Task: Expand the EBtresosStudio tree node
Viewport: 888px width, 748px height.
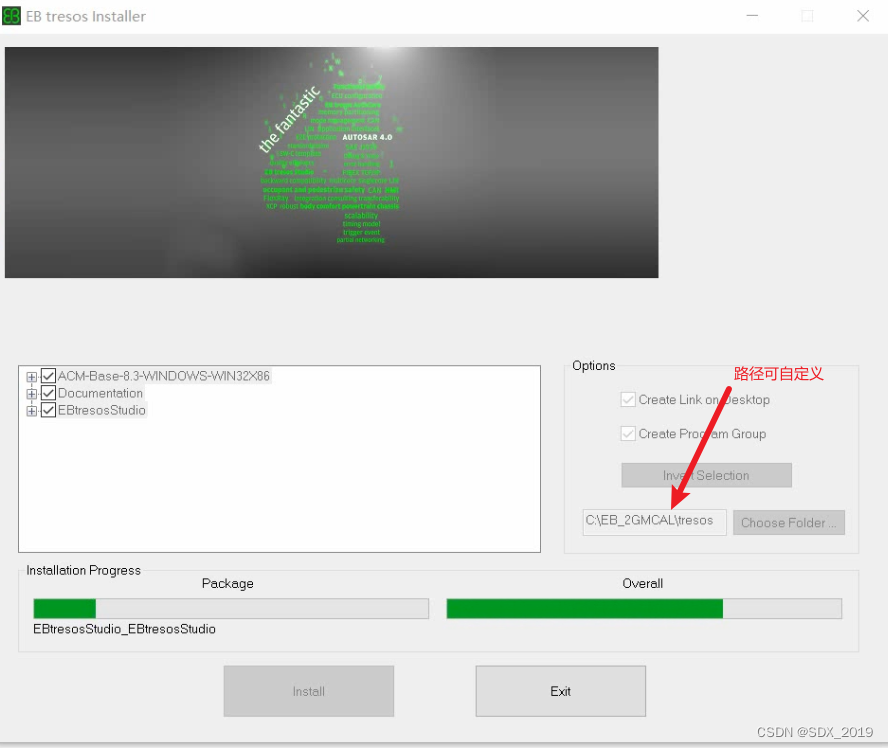Action: [x=32, y=411]
